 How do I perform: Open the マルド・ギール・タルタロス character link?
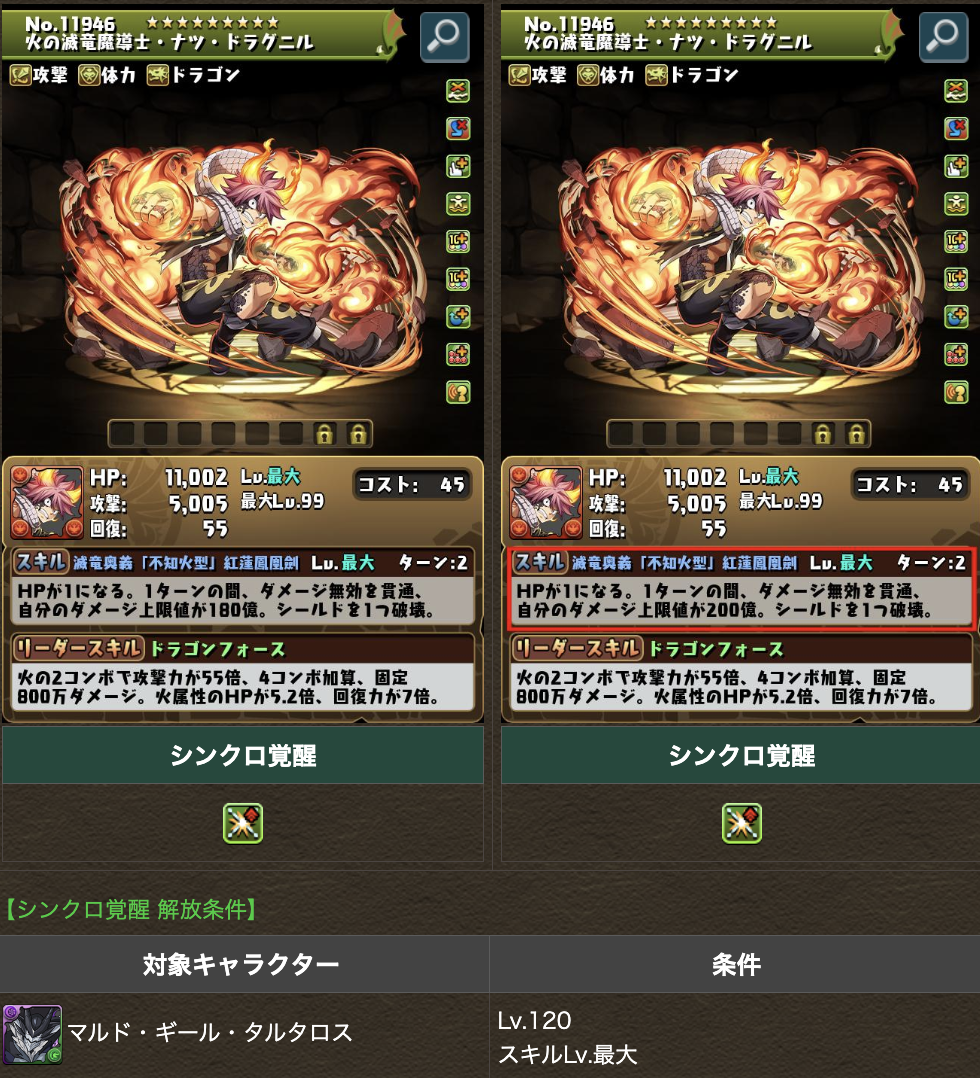210,1032
